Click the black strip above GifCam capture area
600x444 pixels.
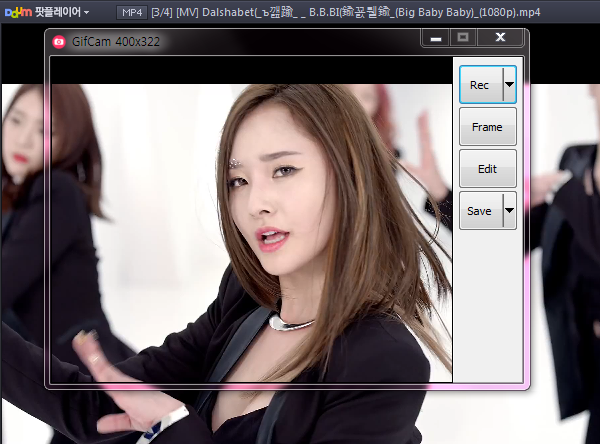click(x=250, y=70)
